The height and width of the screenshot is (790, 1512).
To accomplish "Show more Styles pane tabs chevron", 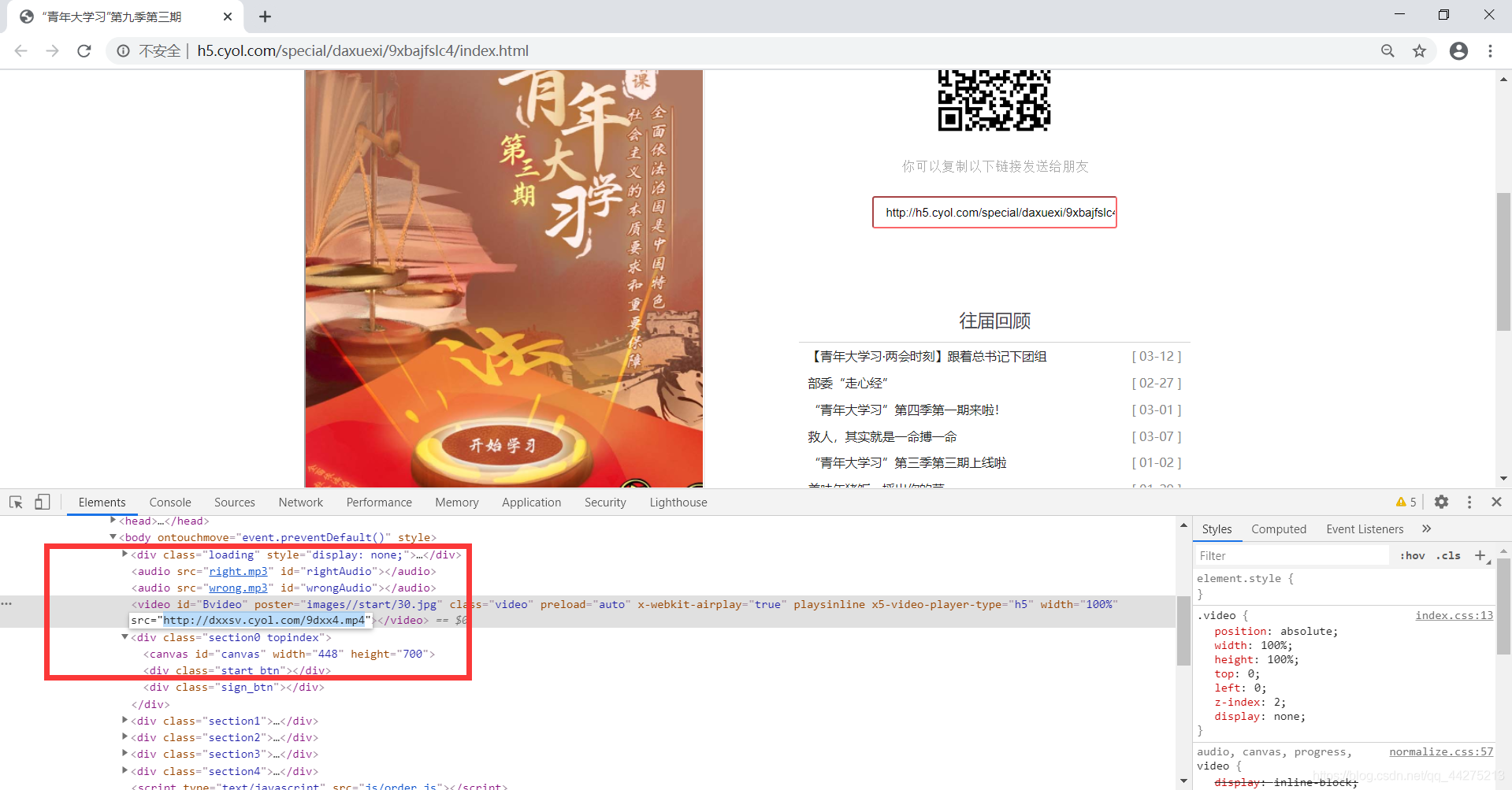I will pos(1426,529).
